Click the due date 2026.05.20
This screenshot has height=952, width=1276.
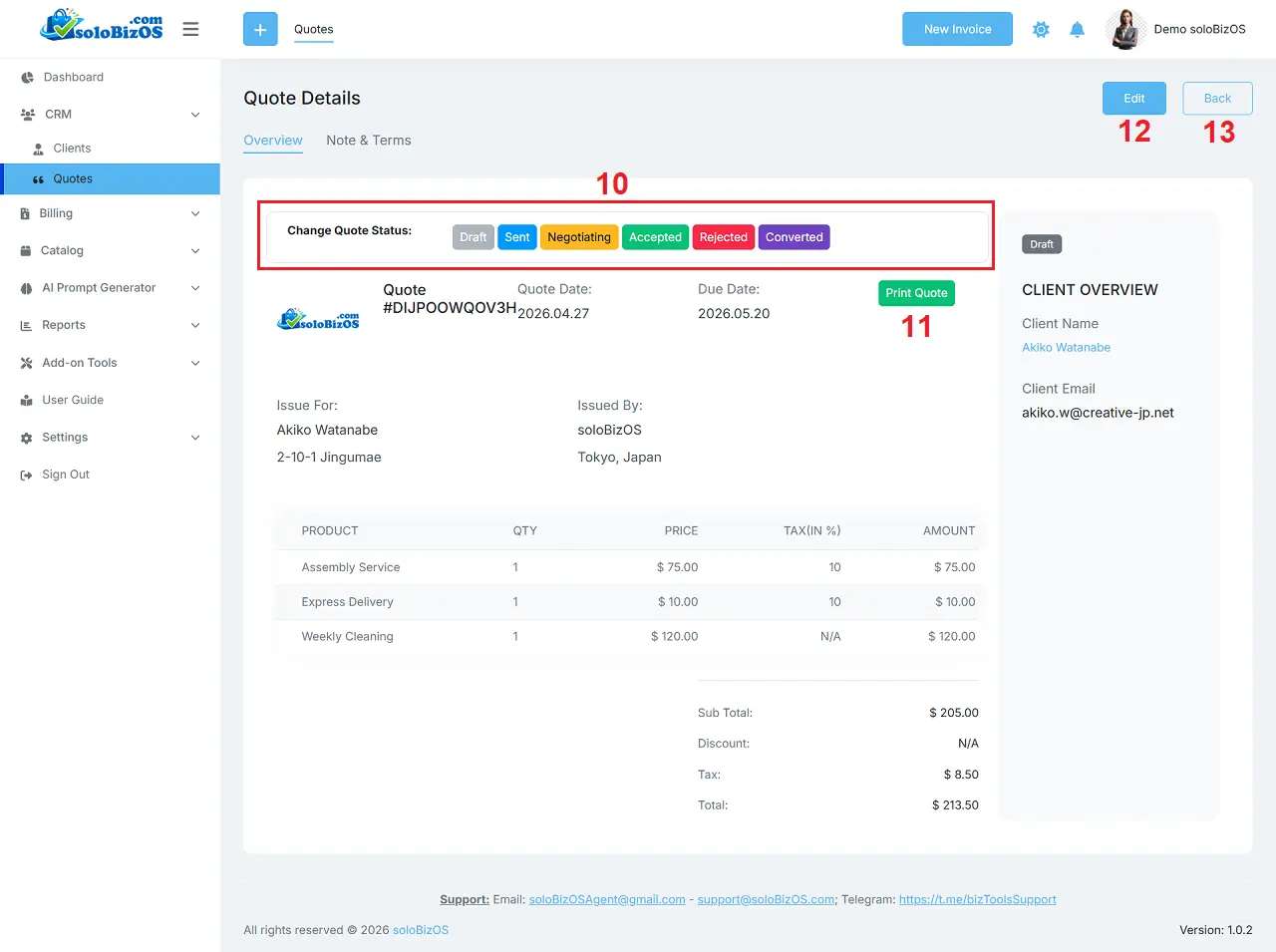click(734, 314)
